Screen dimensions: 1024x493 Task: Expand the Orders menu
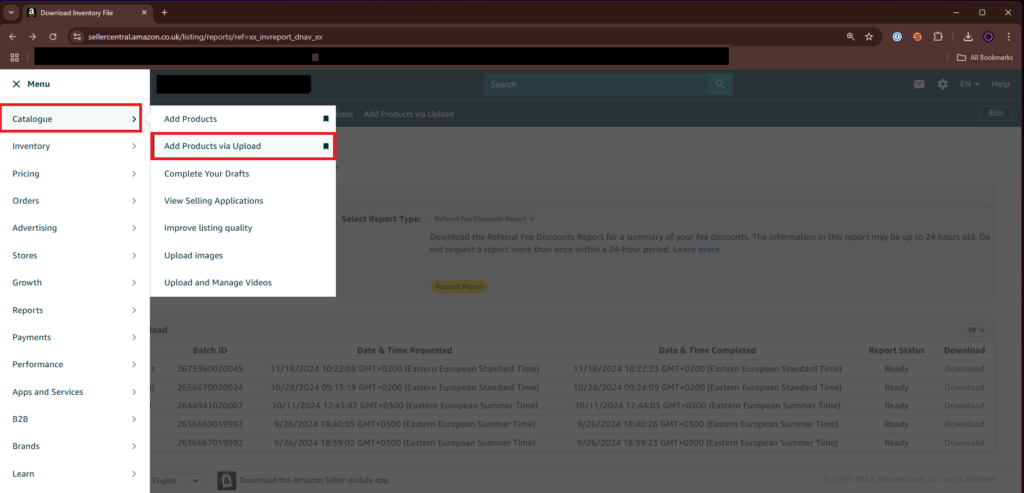click(74, 201)
